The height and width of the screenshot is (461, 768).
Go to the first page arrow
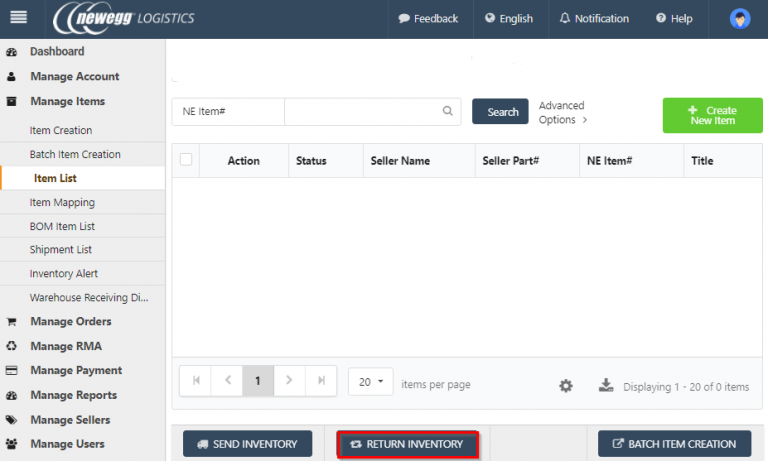coord(195,381)
